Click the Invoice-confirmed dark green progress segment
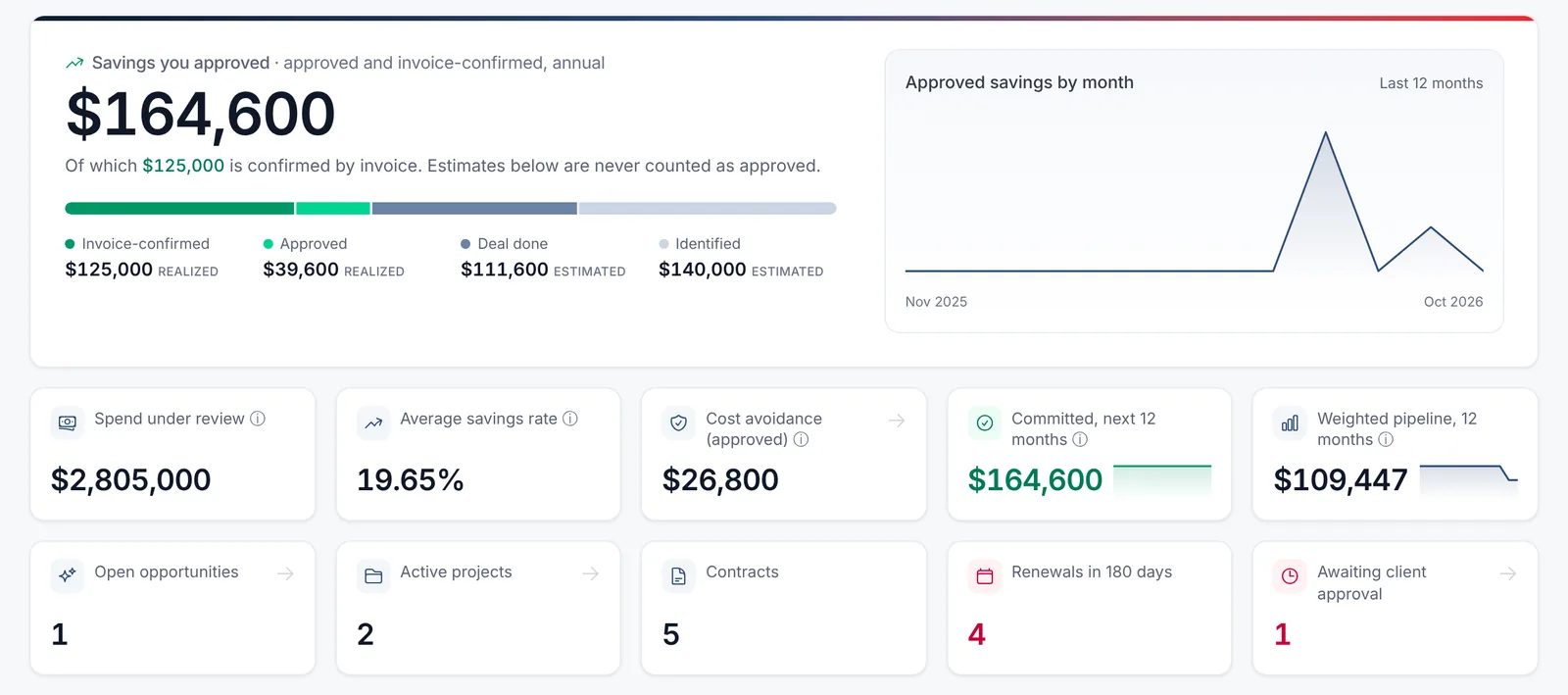 179,208
